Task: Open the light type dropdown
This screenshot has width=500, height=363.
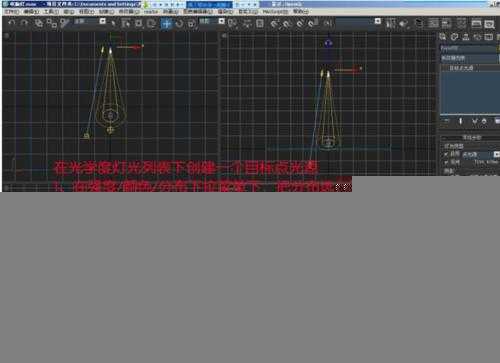Action: coord(481,154)
